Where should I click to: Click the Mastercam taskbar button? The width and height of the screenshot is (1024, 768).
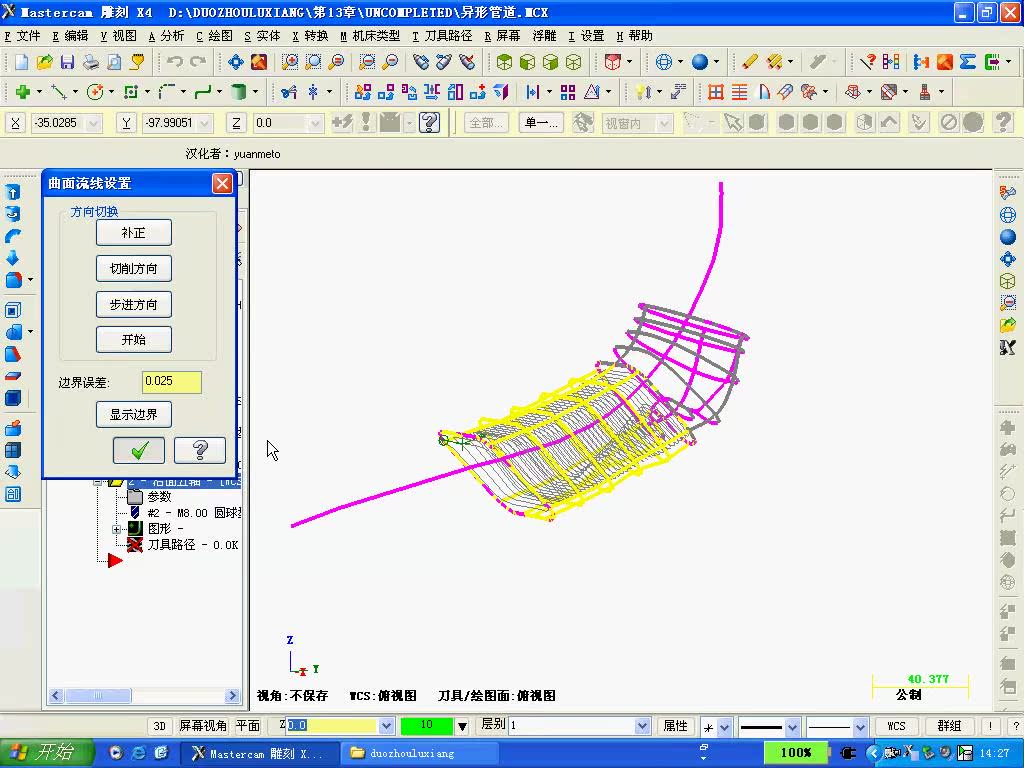[258, 753]
